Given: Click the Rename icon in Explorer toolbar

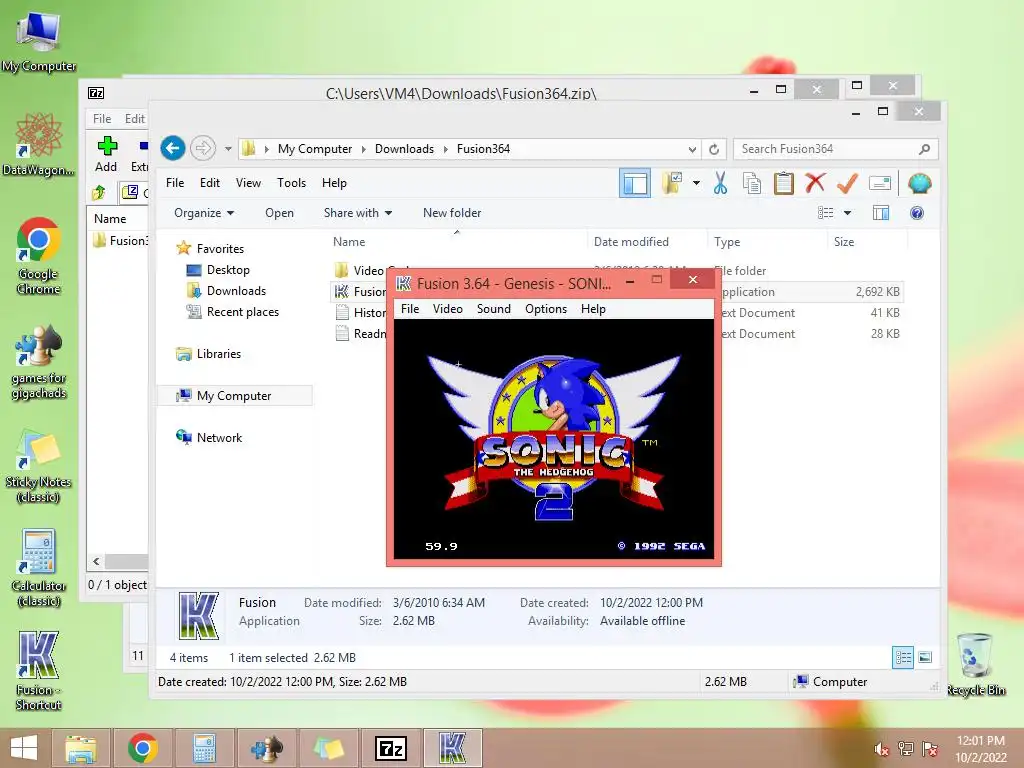Looking at the screenshot, I should (880, 184).
